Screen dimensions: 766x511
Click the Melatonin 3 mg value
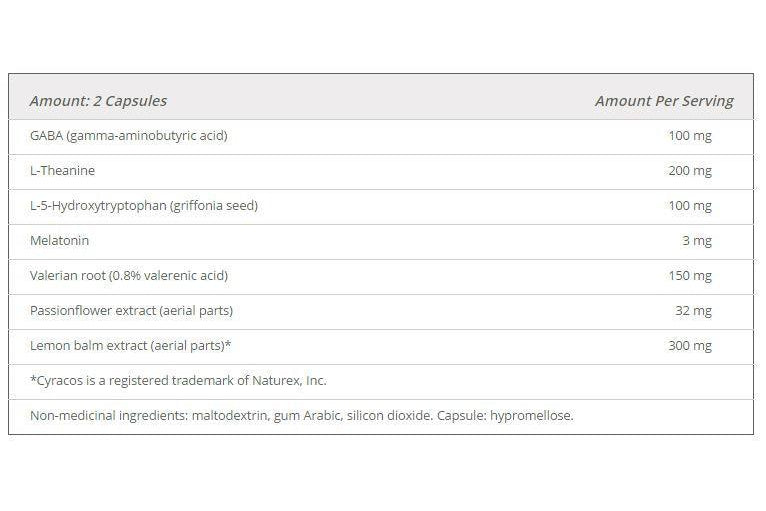(x=697, y=241)
